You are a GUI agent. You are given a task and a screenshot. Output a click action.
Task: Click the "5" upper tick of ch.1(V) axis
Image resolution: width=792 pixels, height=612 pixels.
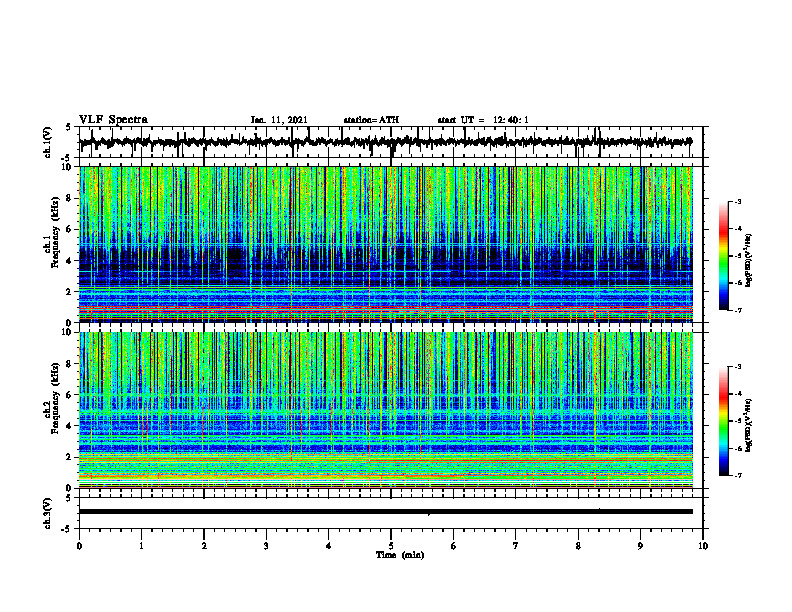pos(70,128)
